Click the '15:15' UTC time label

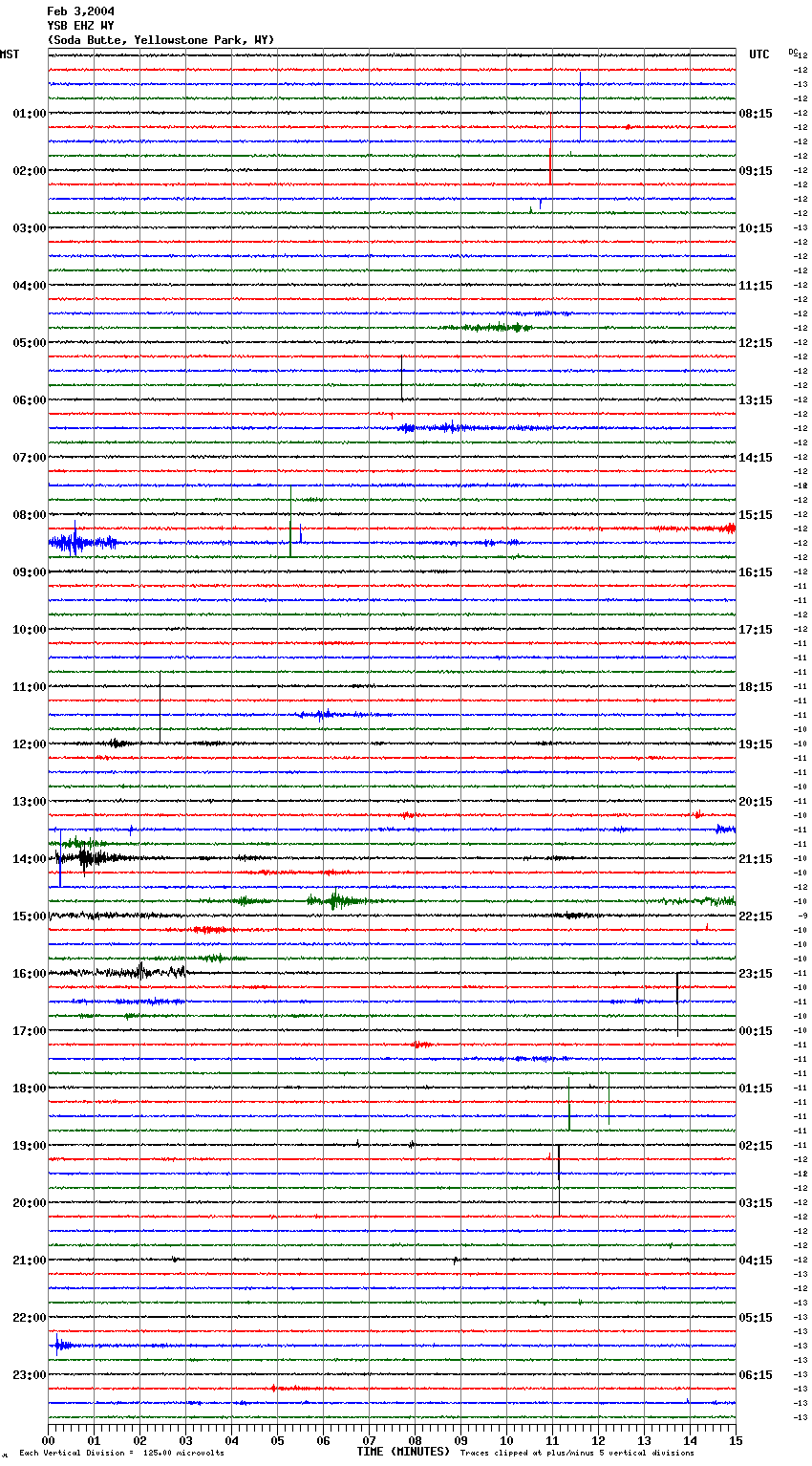756,515
